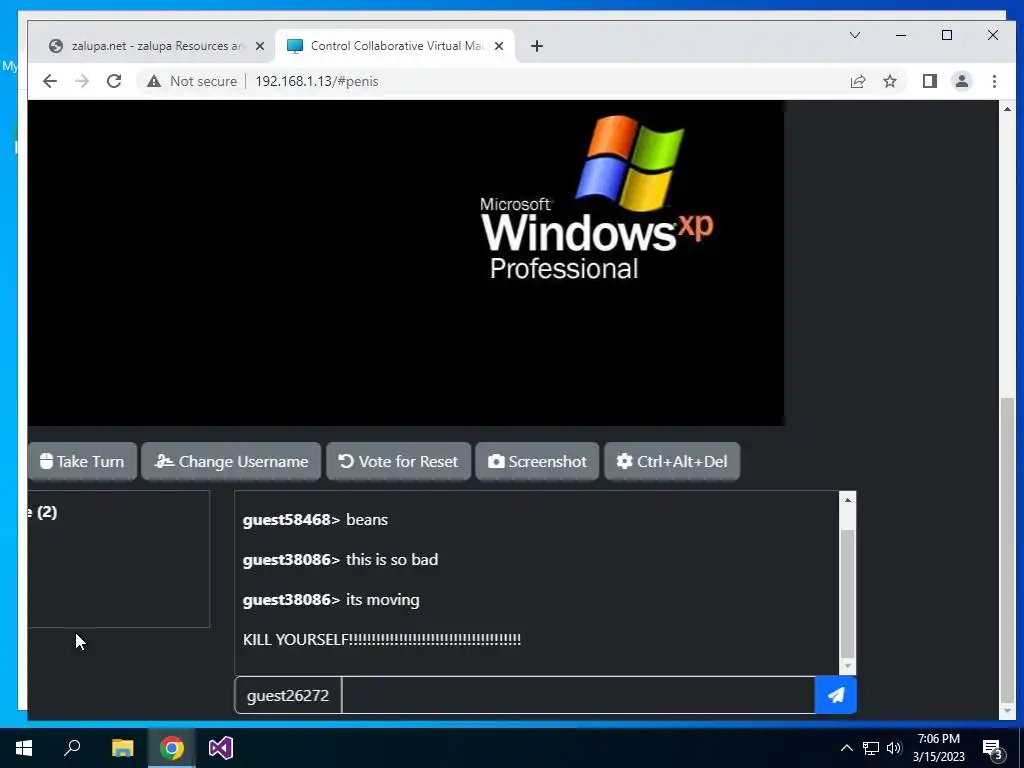The height and width of the screenshot is (768, 1024).
Task: Open the network status tray icon
Action: click(871, 748)
